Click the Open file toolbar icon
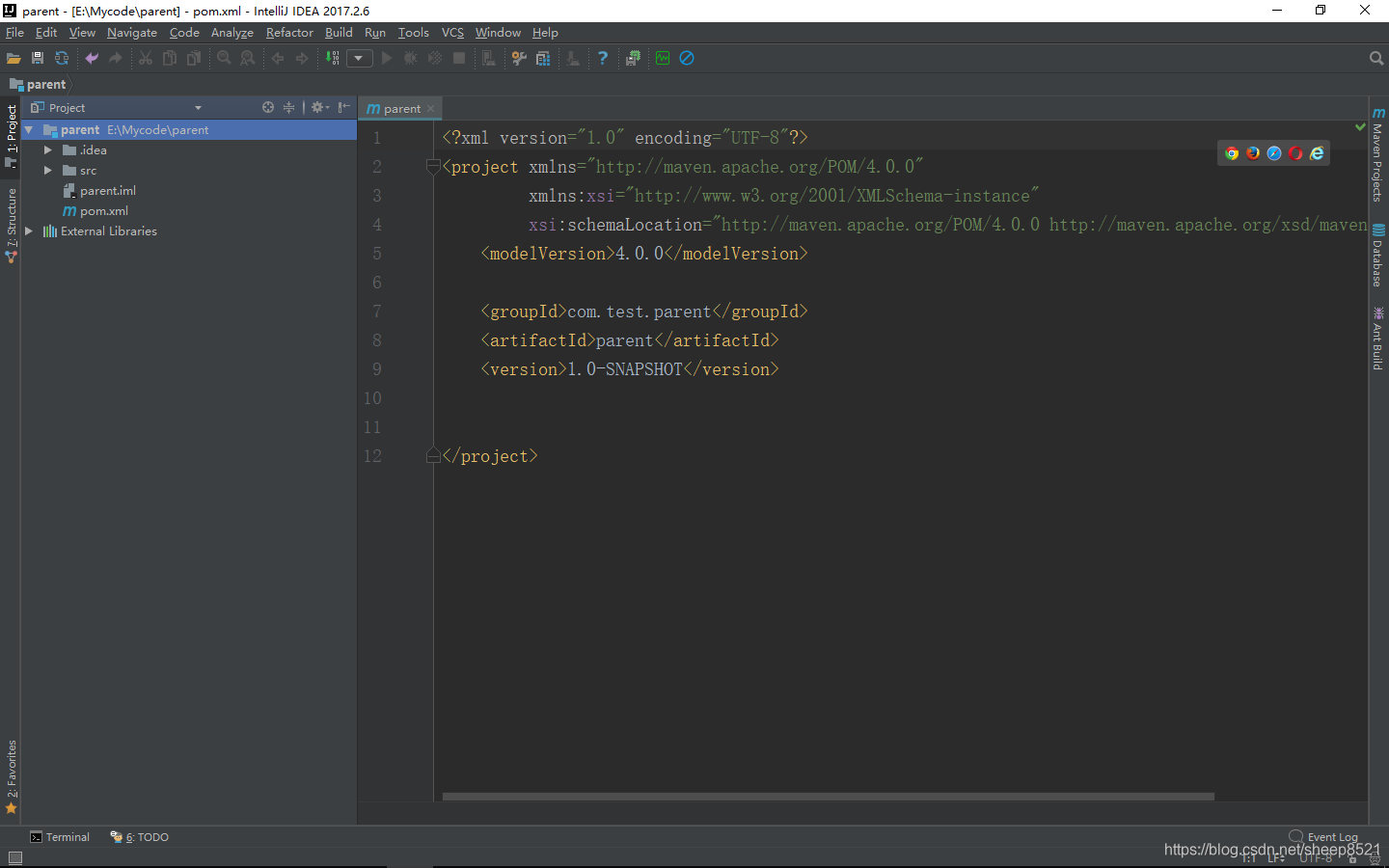This screenshot has width=1389, height=868. (14, 58)
